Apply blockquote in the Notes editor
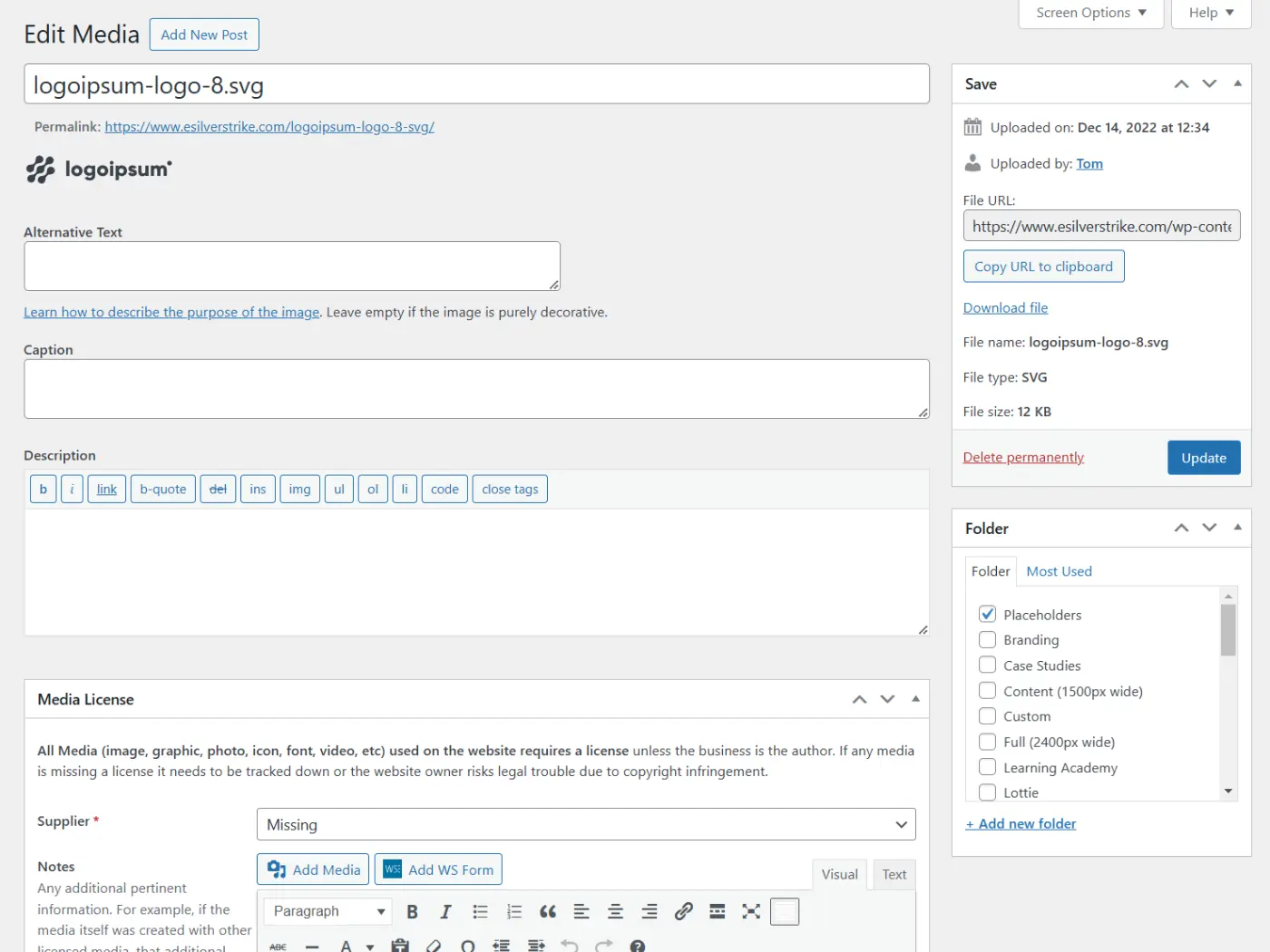 pyautogui.click(x=548, y=911)
